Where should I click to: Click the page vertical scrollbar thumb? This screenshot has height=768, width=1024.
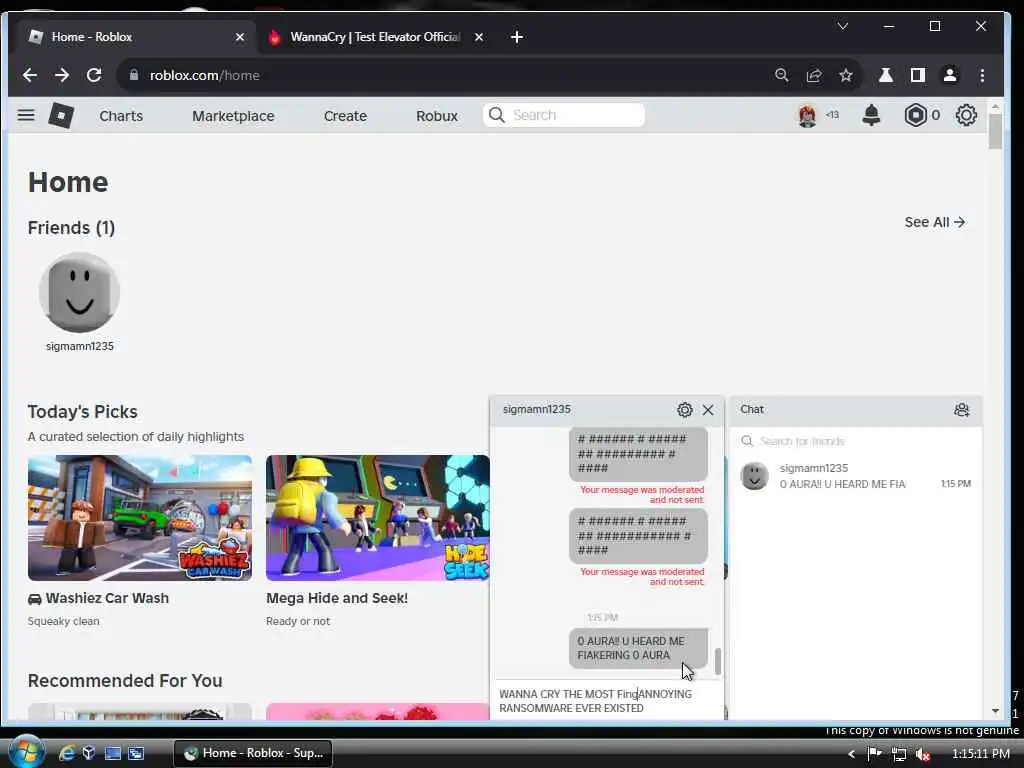point(995,131)
